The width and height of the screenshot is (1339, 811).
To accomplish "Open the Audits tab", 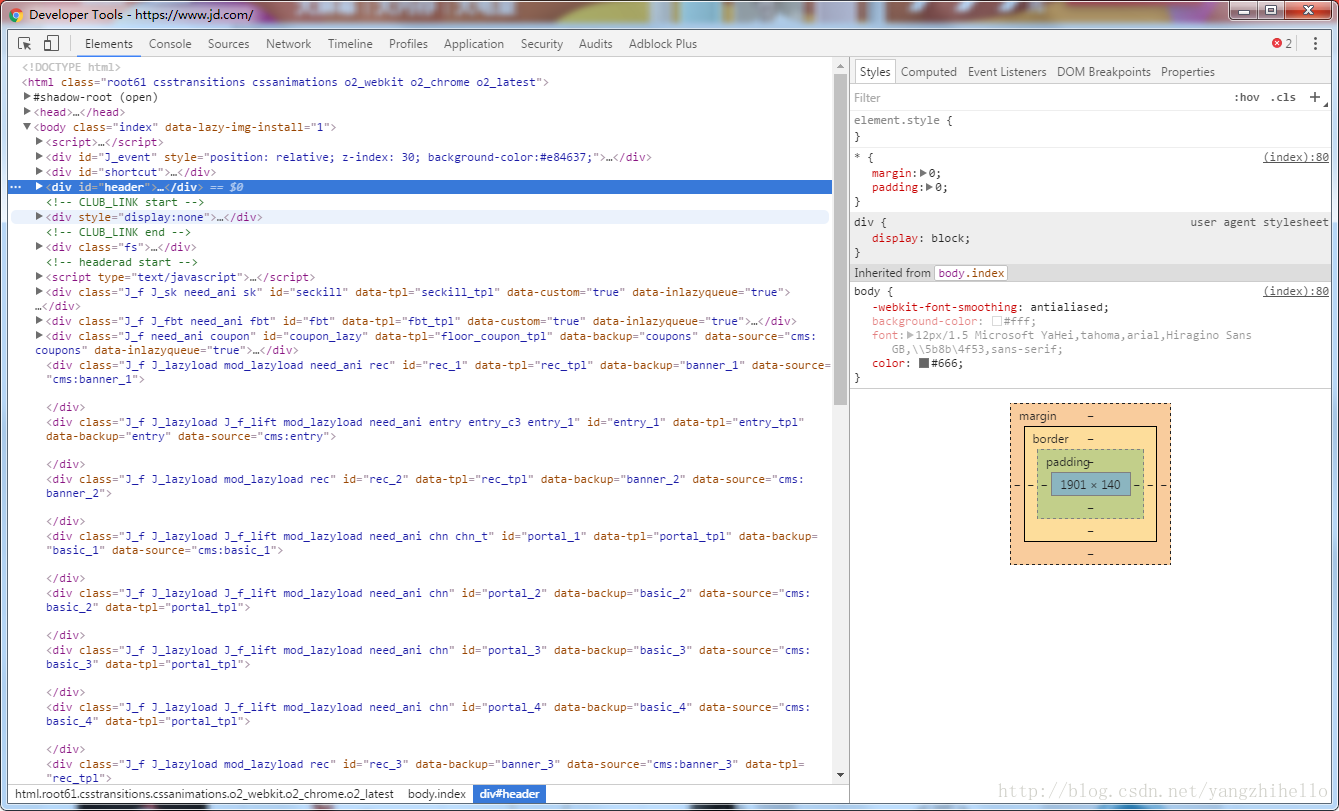I will click(596, 44).
